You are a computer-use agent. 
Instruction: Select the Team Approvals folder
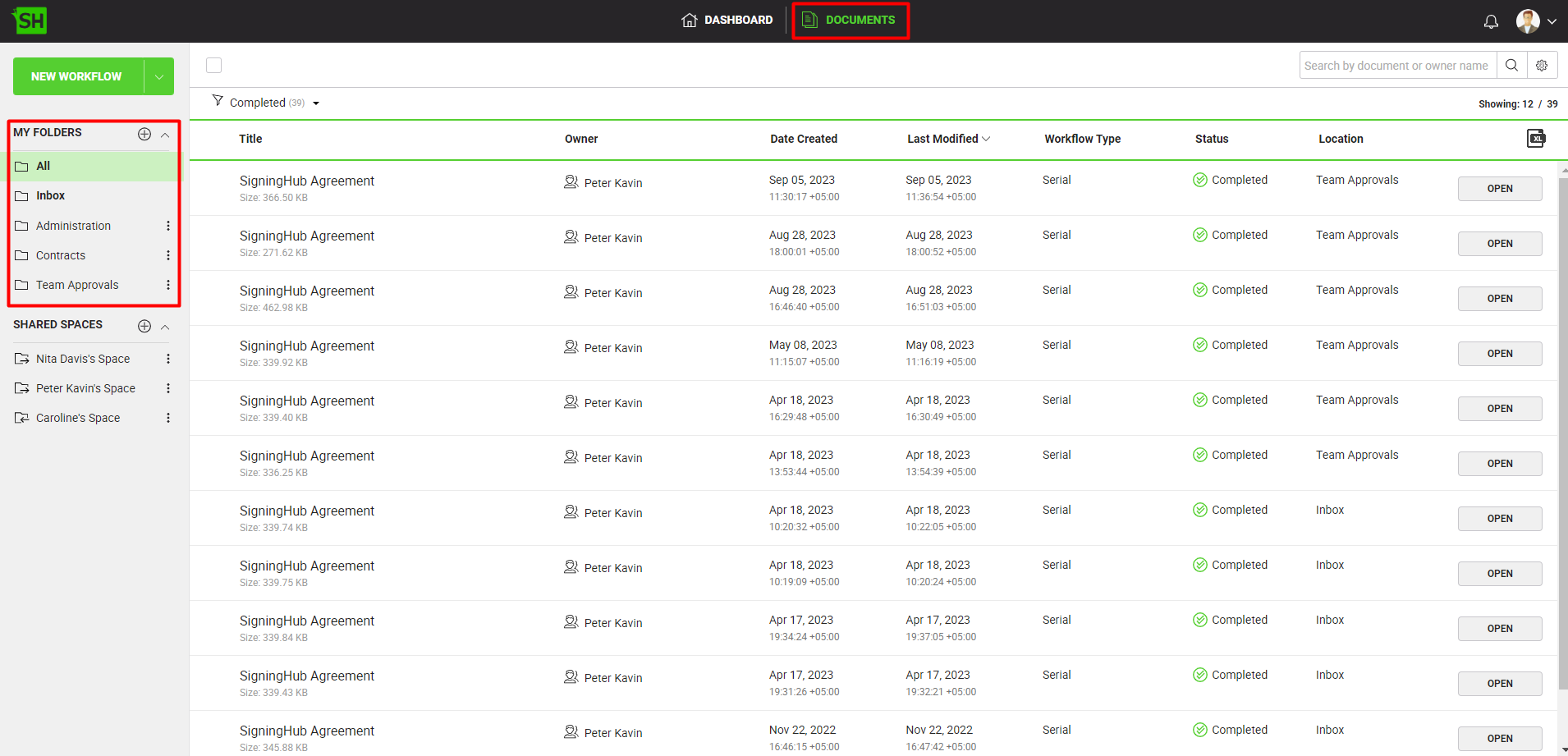pos(77,285)
